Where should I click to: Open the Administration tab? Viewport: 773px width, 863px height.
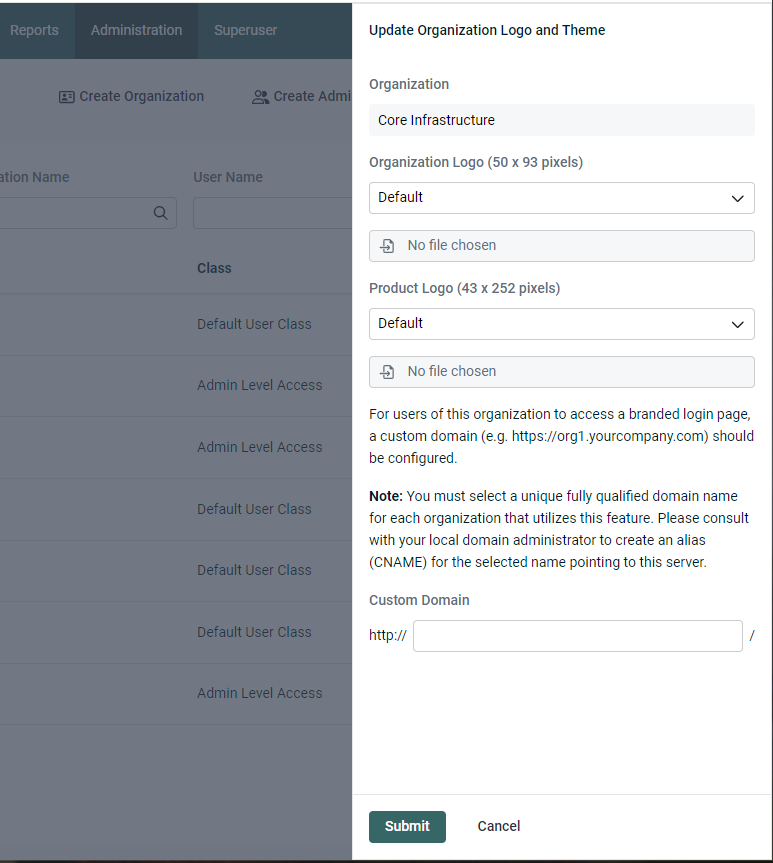[137, 30]
